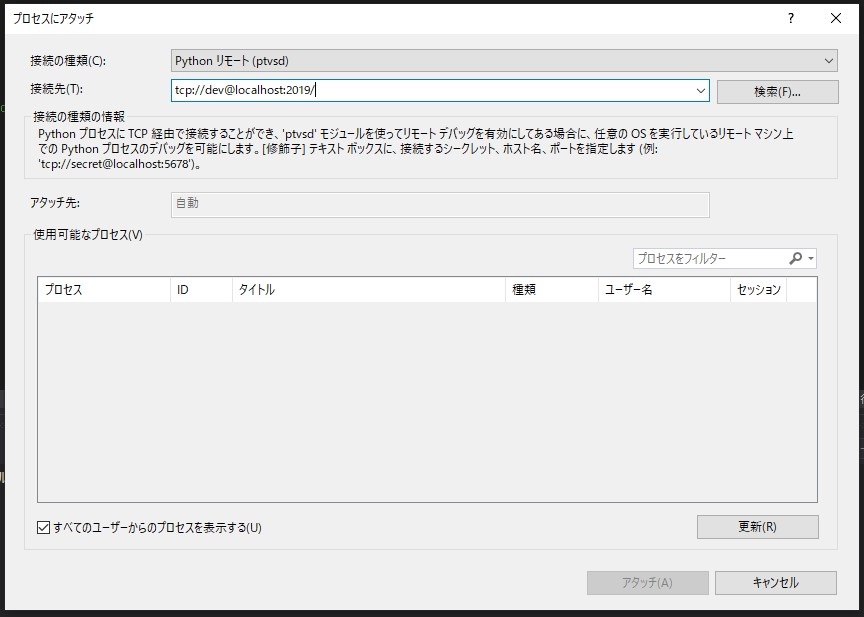
Task: Sort by タイトル column header
Action: (369, 290)
